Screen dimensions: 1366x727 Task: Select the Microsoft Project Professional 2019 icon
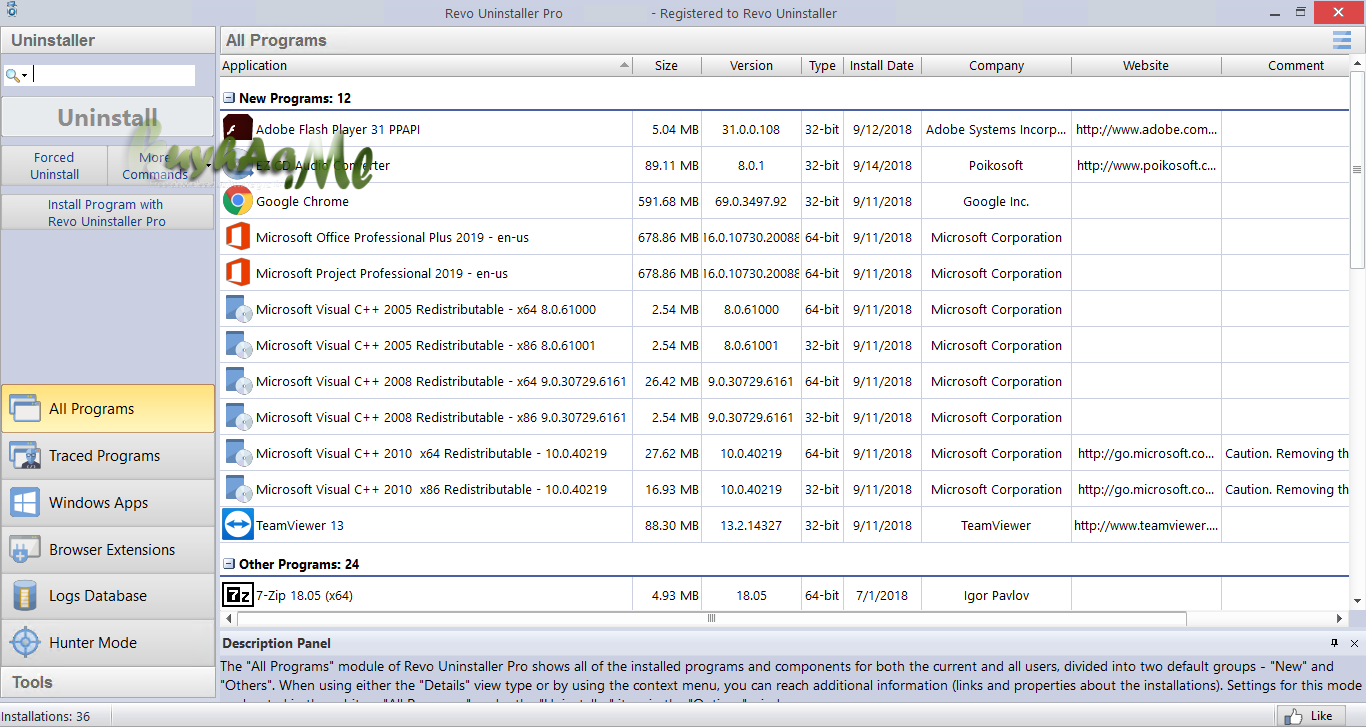point(238,273)
